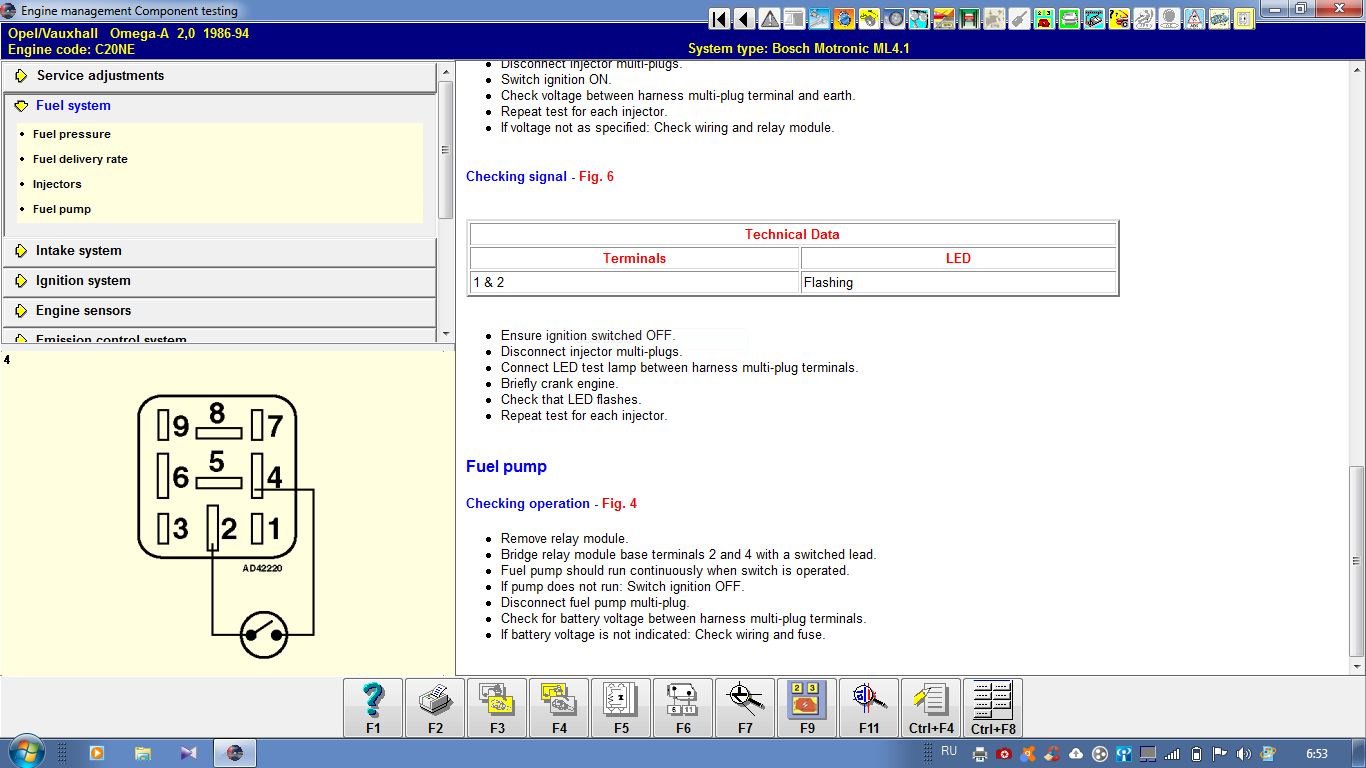This screenshot has width=1366, height=768.
Task: Open the F5 diagram button
Action: pos(621,708)
